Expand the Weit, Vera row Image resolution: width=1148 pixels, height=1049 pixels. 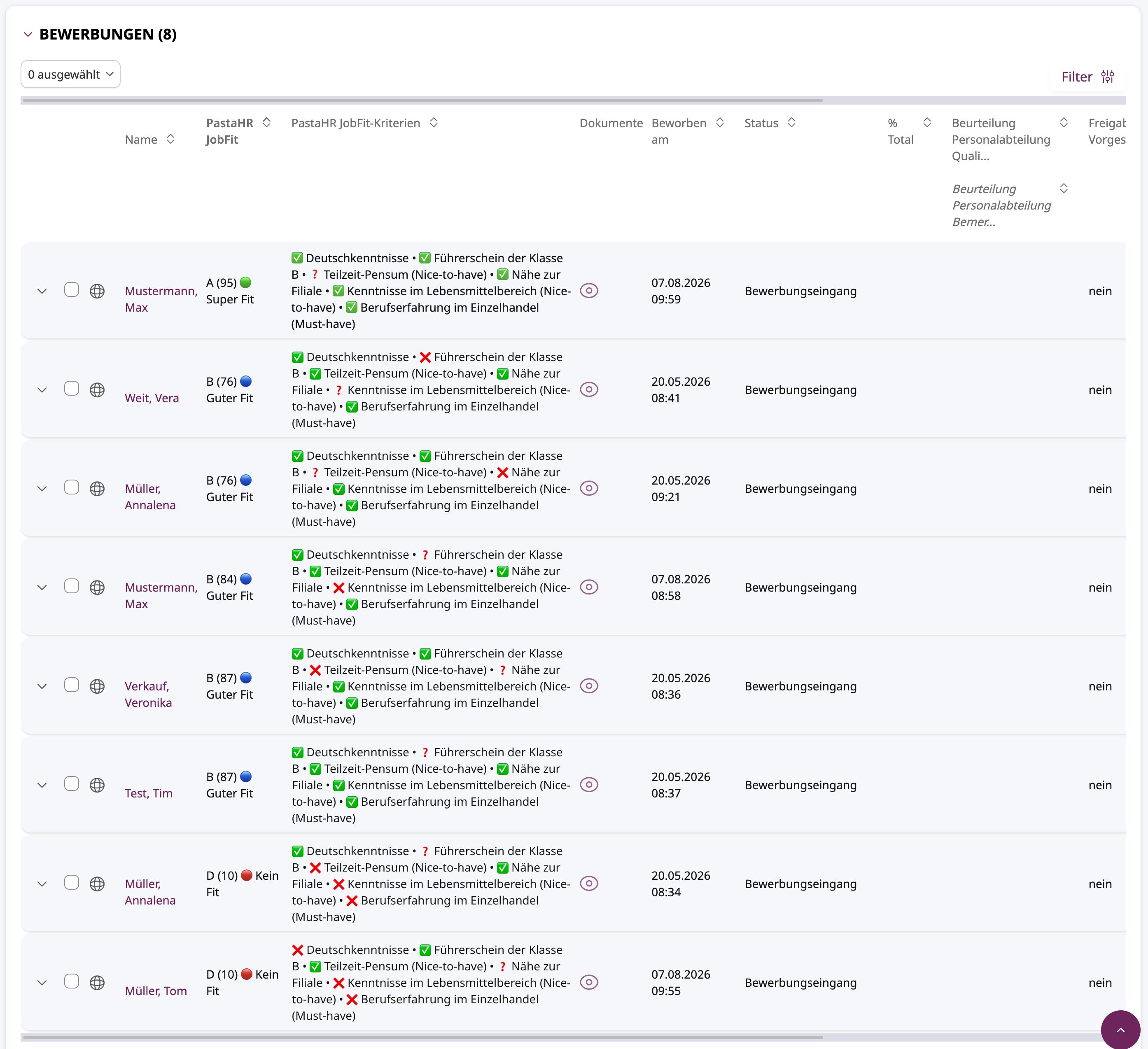click(42, 390)
